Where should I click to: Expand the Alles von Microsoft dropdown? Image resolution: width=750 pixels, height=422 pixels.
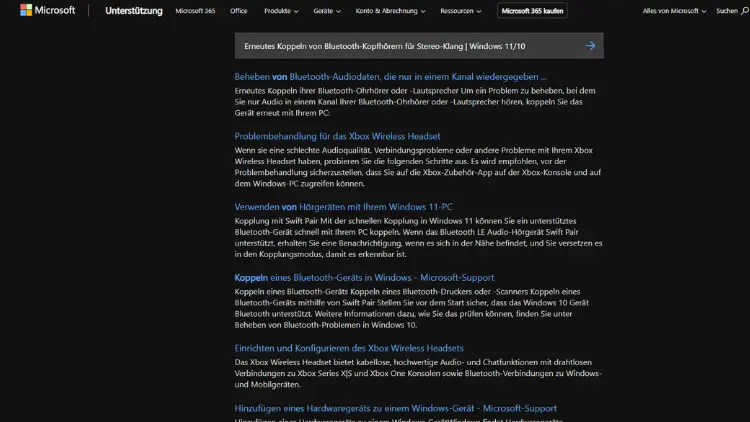click(x=674, y=11)
